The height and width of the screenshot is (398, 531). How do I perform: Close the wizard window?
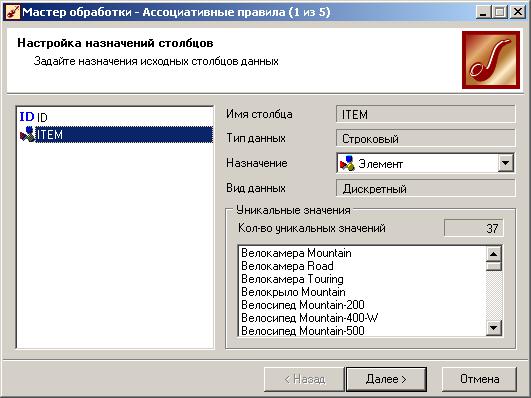click(x=518, y=13)
